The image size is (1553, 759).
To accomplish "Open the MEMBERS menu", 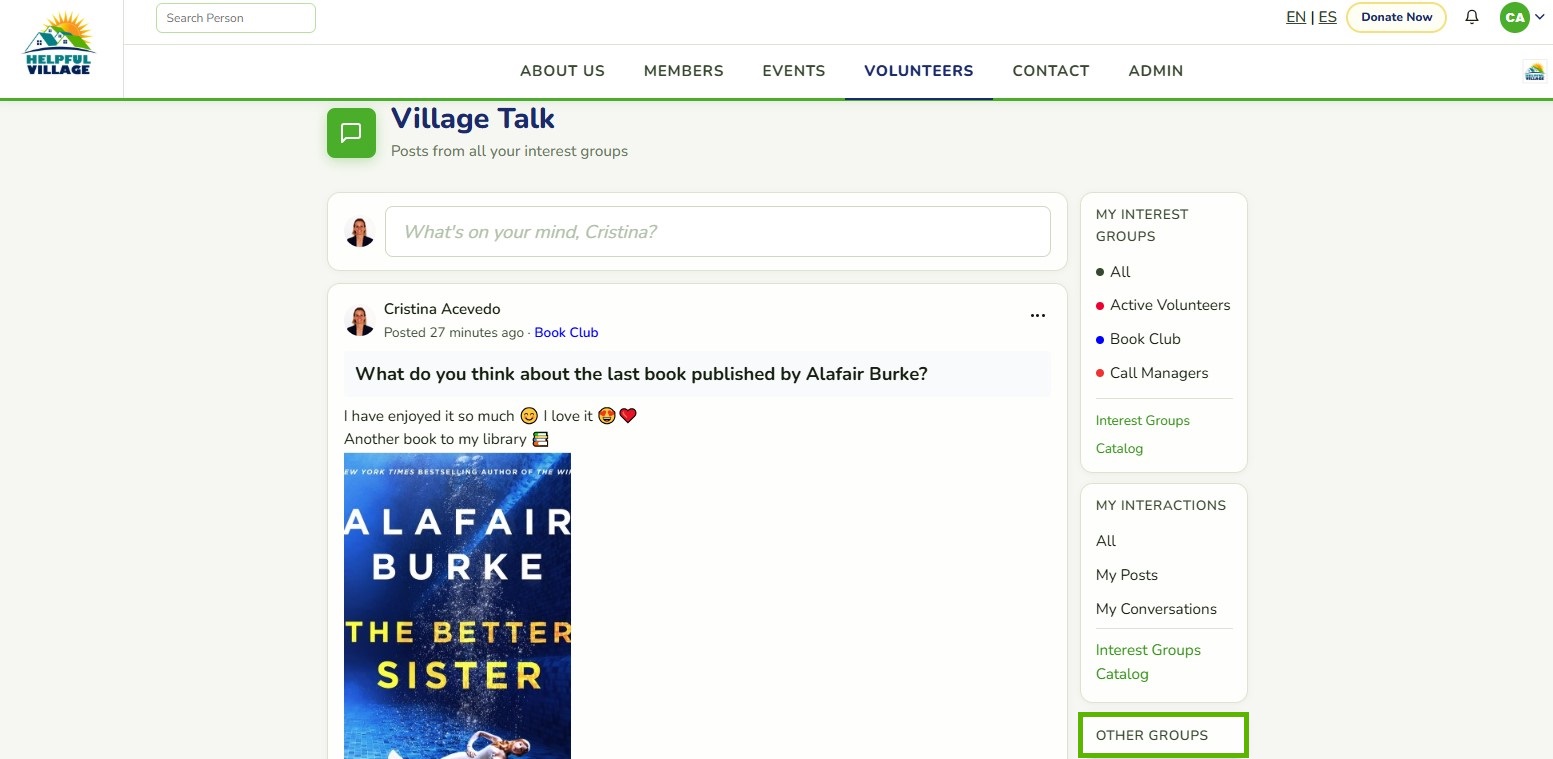I will click(684, 71).
